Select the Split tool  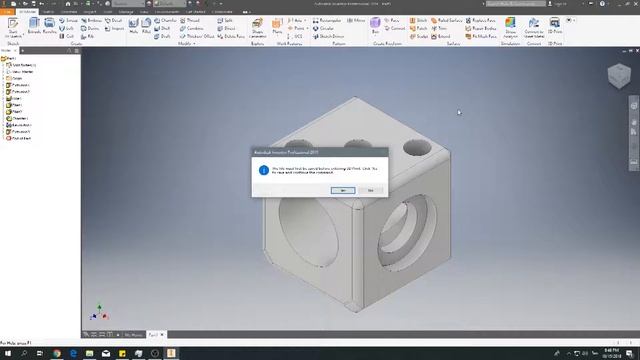(x=225, y=20)
